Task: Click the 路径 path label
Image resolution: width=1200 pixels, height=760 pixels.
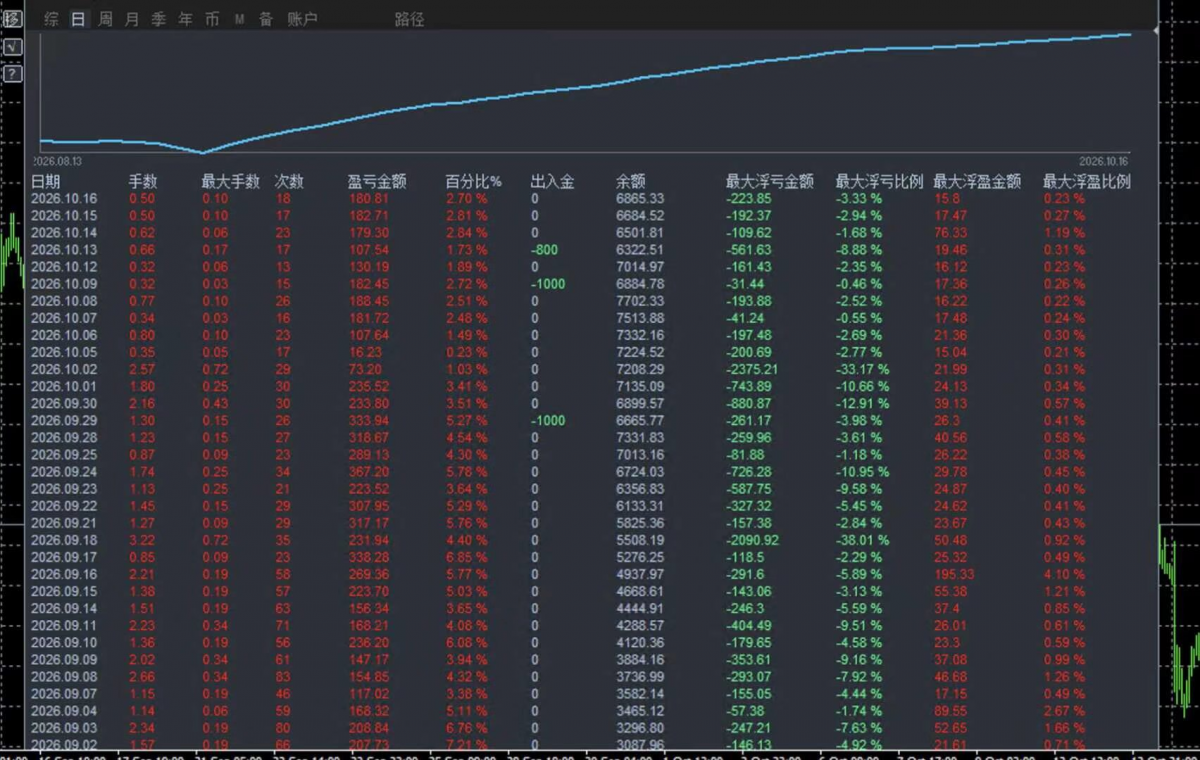Action: tap(410, 19)
